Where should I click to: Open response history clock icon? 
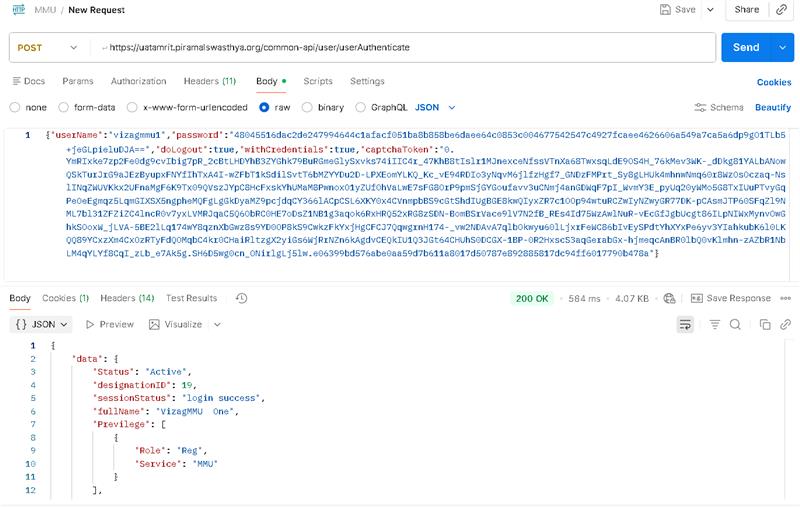tap(241, 298)
